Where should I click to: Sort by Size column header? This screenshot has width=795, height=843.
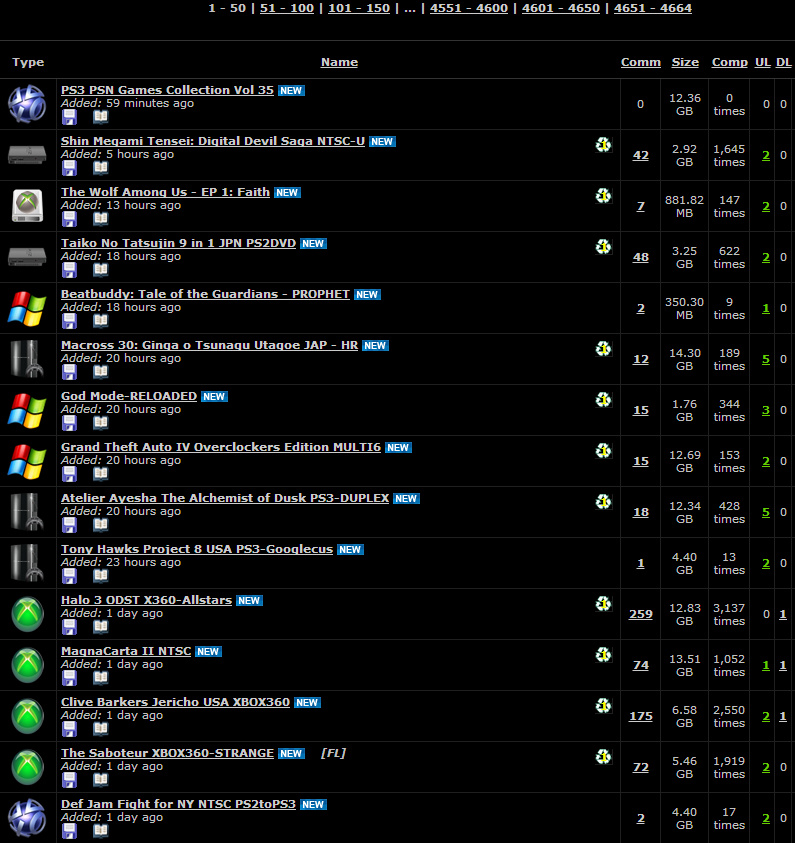pos(685,62)
